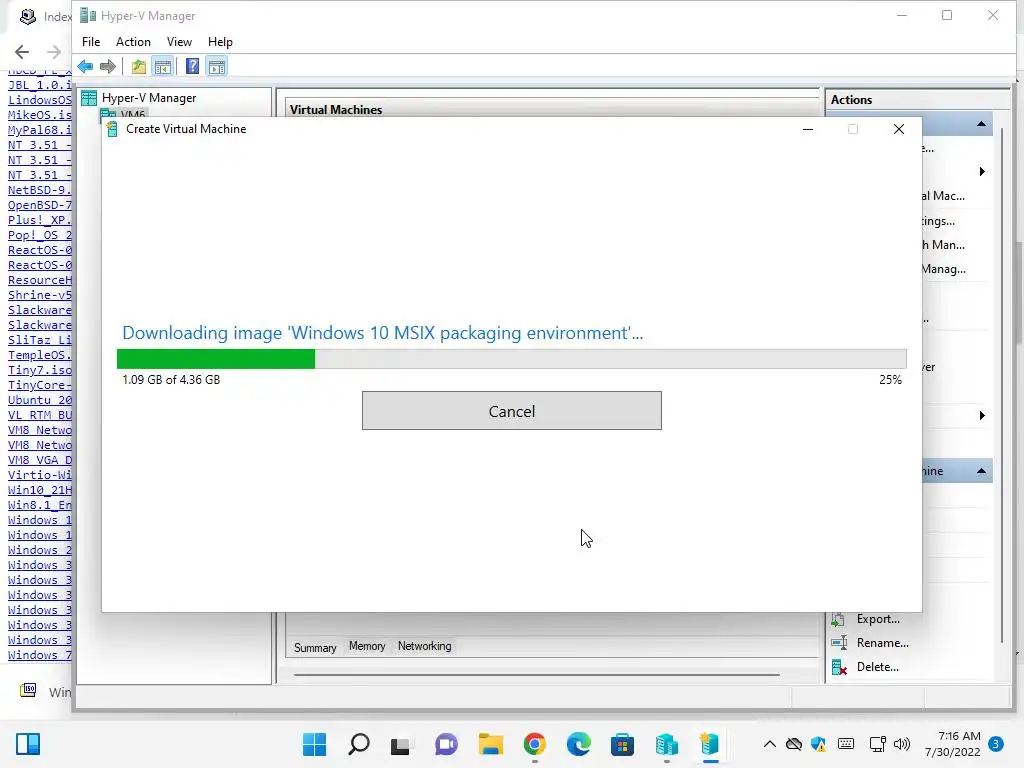The width and height of the screenshot is (1024, 768).
Task: Switch to the Memory tab
Action: 367,646
